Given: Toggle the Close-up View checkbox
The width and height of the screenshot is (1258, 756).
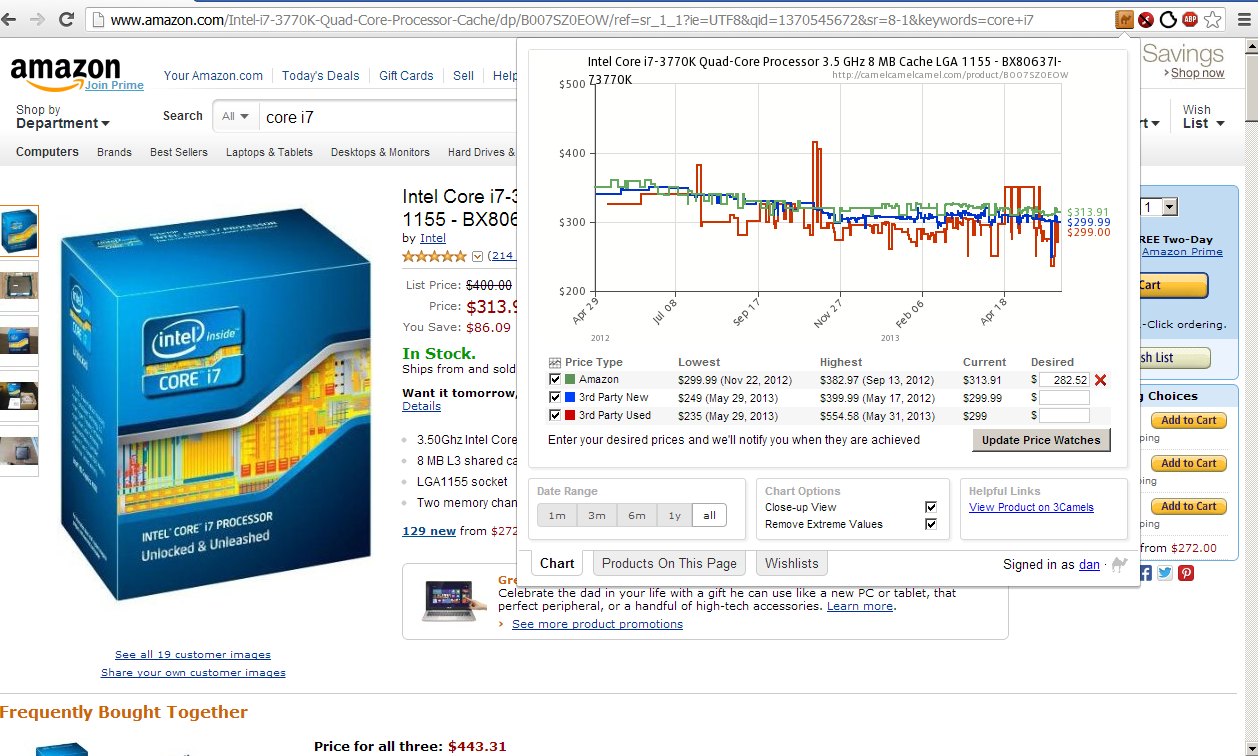Looking at the screenshot, I should (x=931, y=507).
